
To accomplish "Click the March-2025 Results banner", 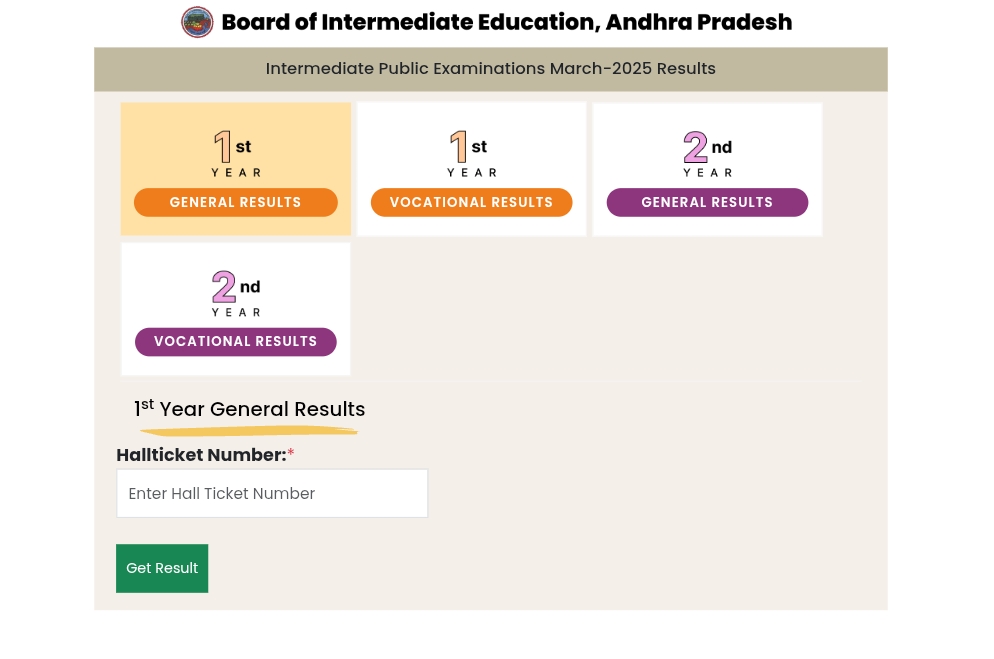I will (x=491, y=69).
